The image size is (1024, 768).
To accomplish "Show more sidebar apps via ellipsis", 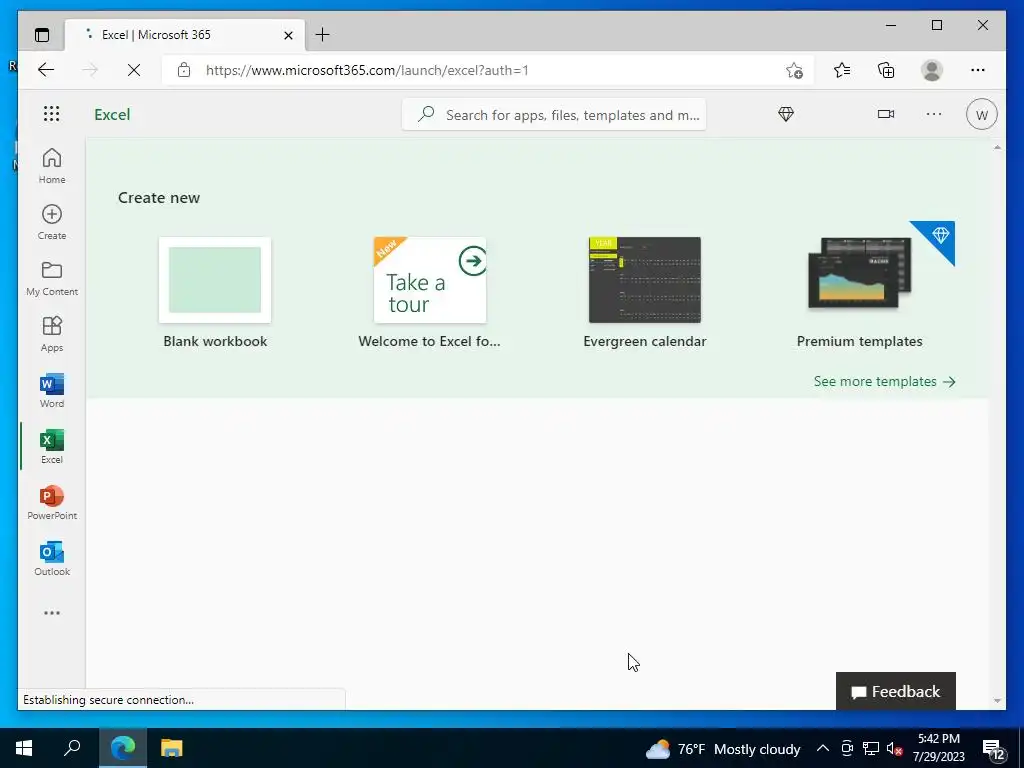I will tap(52, 613).
